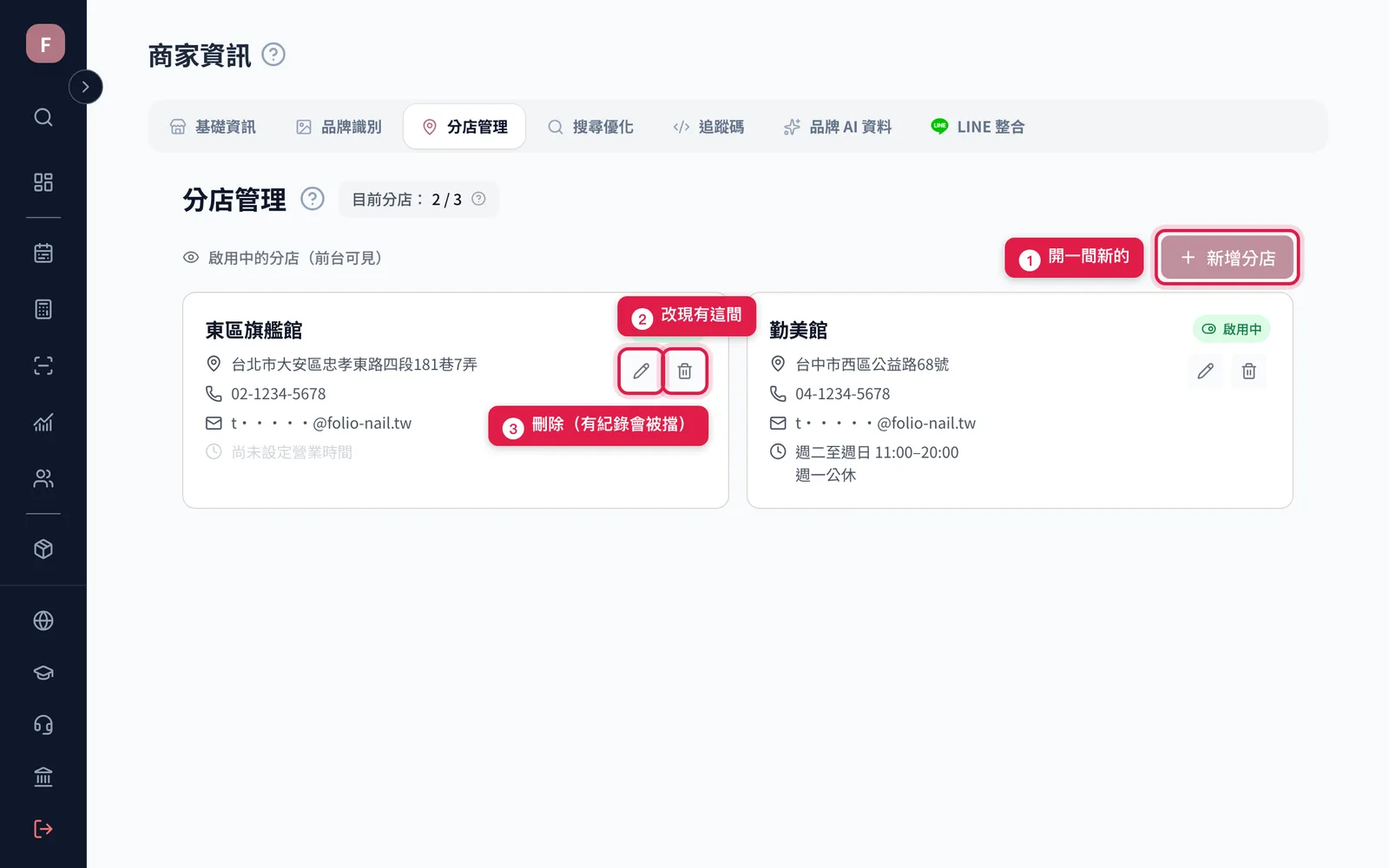Open search from the sidebar magnifier icon
The width and height of the screenshot is (1389, 868).
(x=43, y=117)
